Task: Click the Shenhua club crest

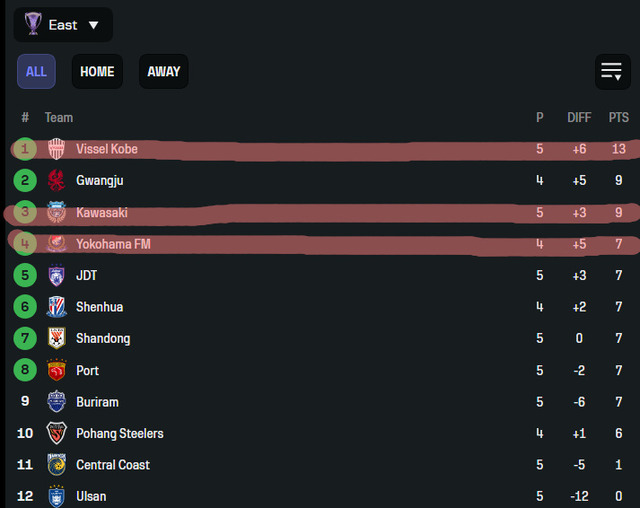Action: click(x=56, y=307)
